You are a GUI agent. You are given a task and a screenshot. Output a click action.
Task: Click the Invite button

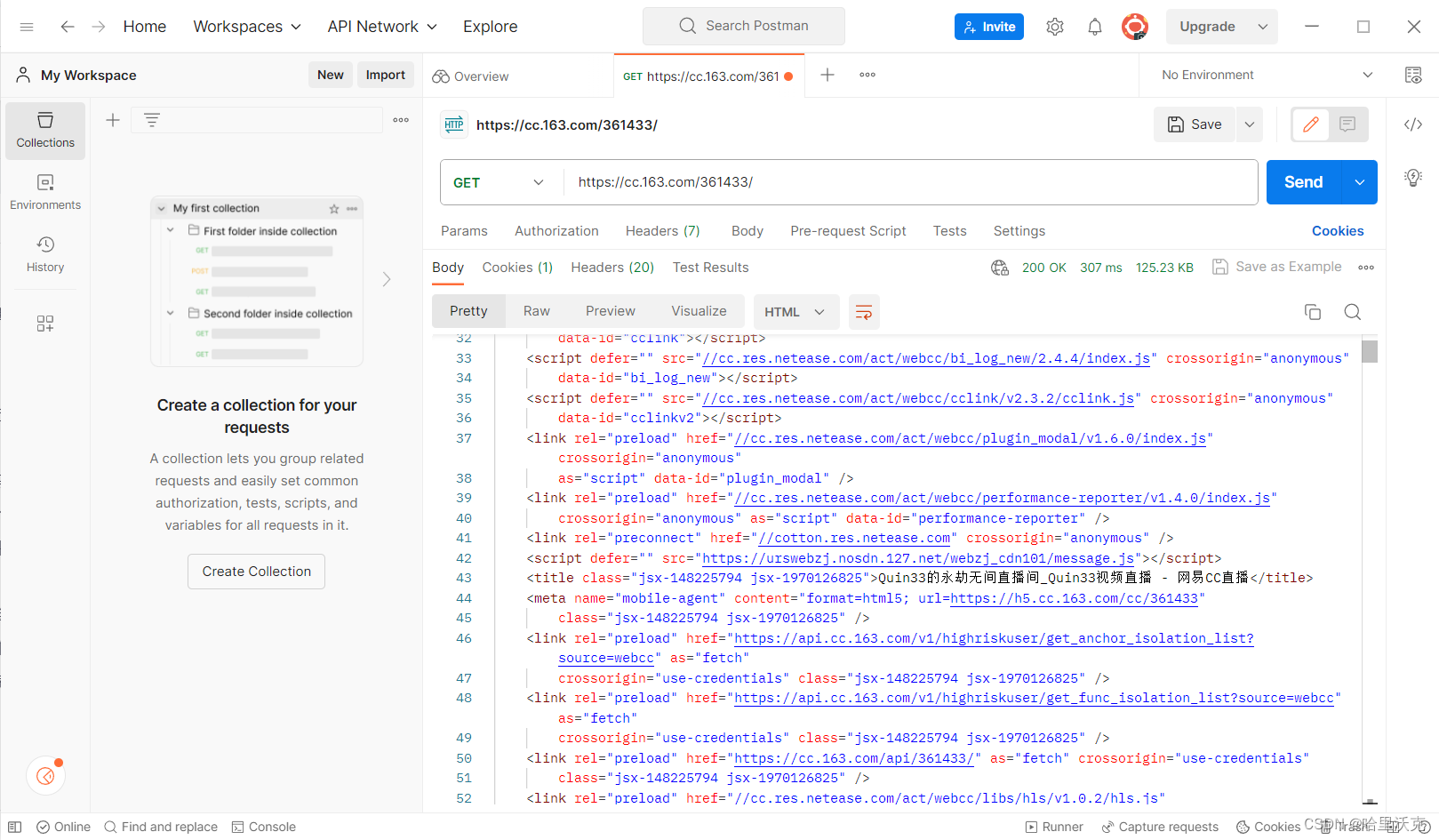pyautogui.click(x=989, y=27)
